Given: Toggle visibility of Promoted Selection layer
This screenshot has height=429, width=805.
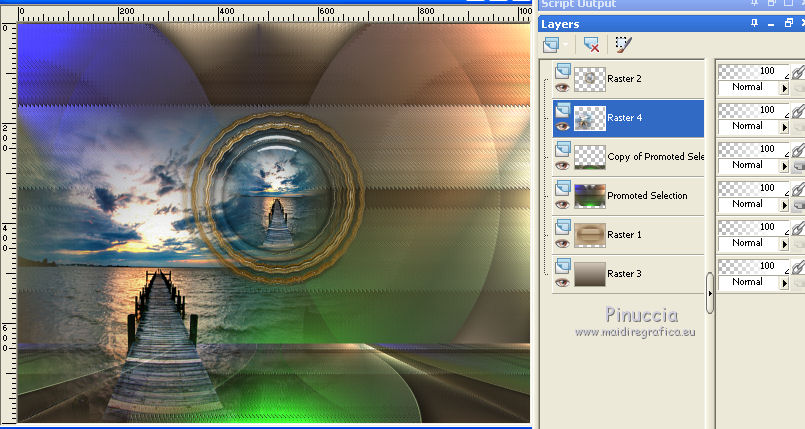Looking at the screenshot, I should [563, 204].
